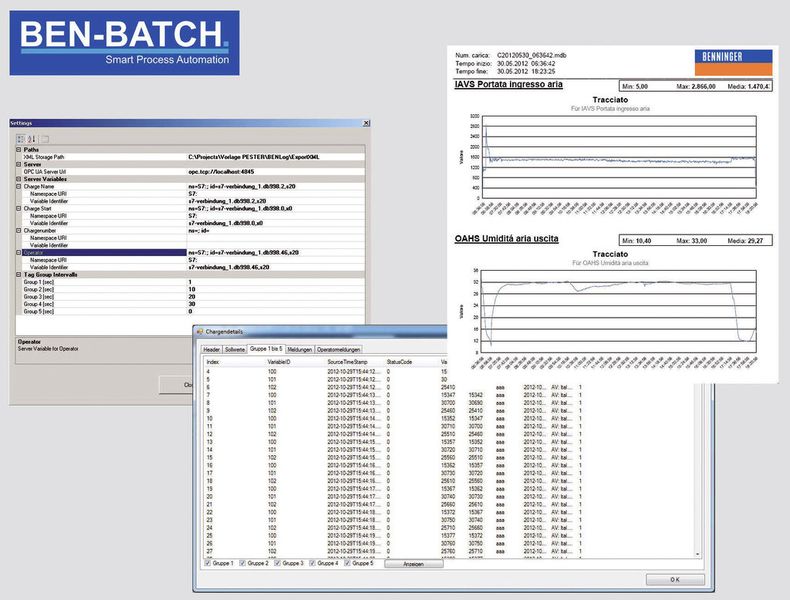Image resolution: width=790 pixels, height=600 pixels.
Task: Collapse the Tag Group Intervalls category
Action: tap(19, 275)
